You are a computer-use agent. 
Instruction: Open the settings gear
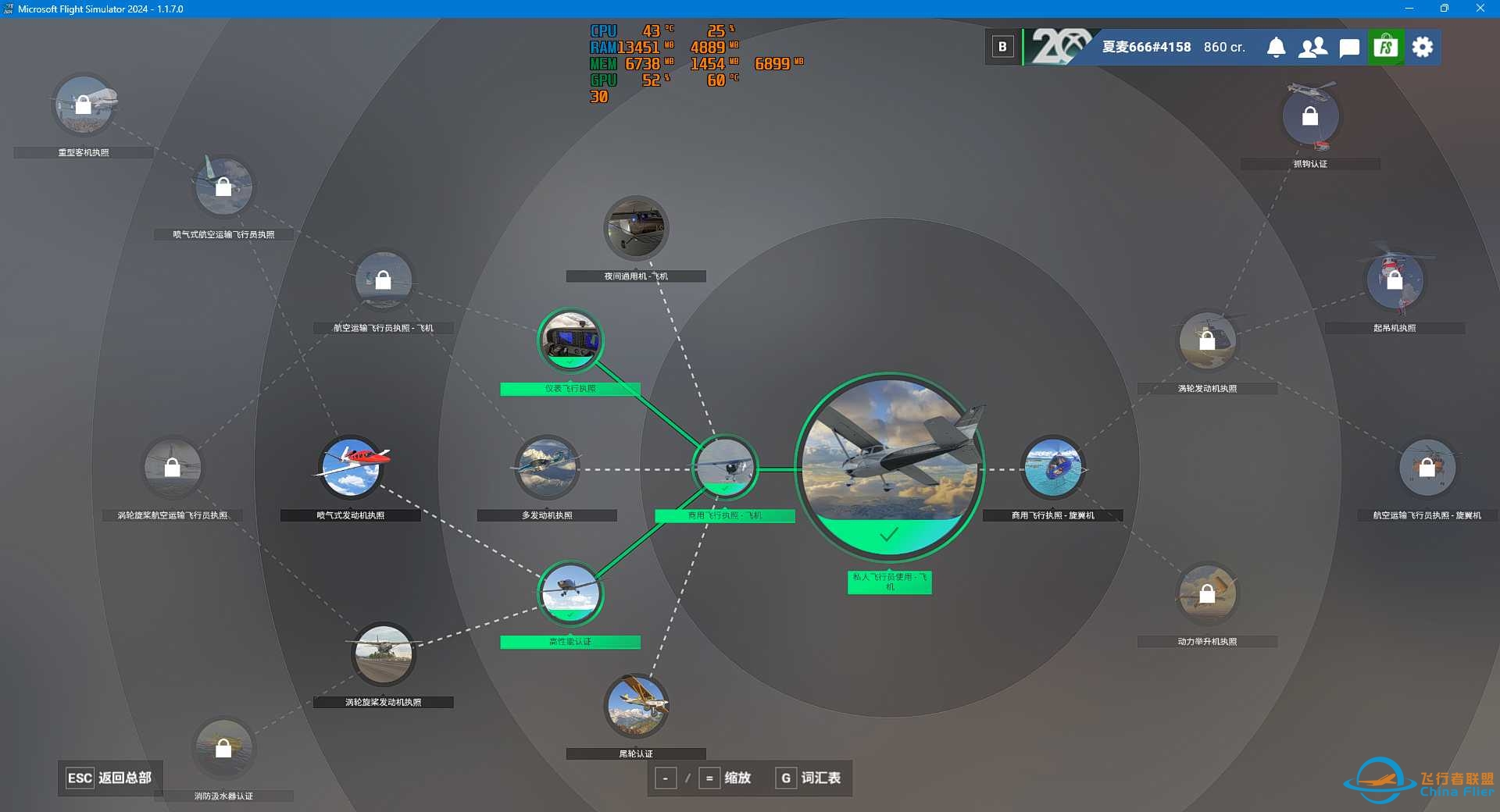pos(1423,47)
